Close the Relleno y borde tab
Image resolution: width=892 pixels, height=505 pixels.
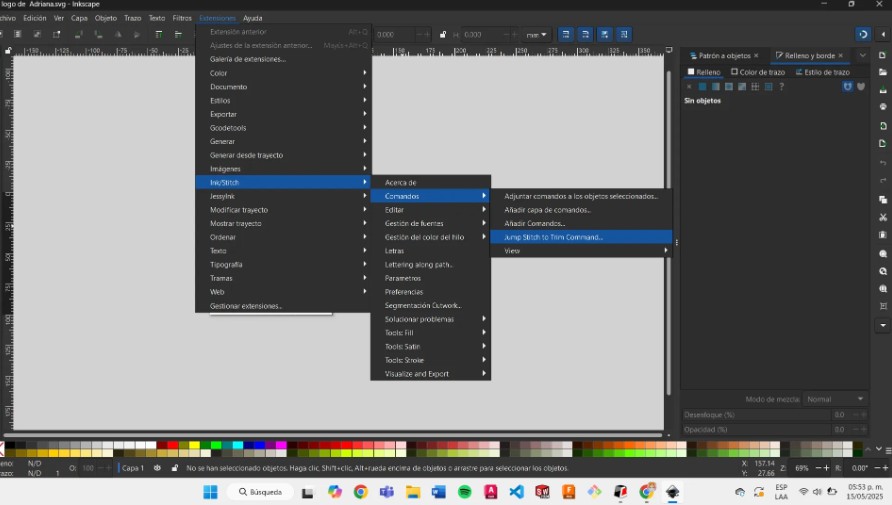[x=840, y=56]
